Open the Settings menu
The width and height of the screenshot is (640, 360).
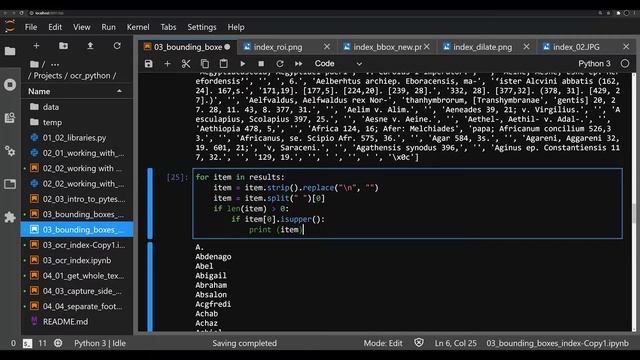pos(202,27)
